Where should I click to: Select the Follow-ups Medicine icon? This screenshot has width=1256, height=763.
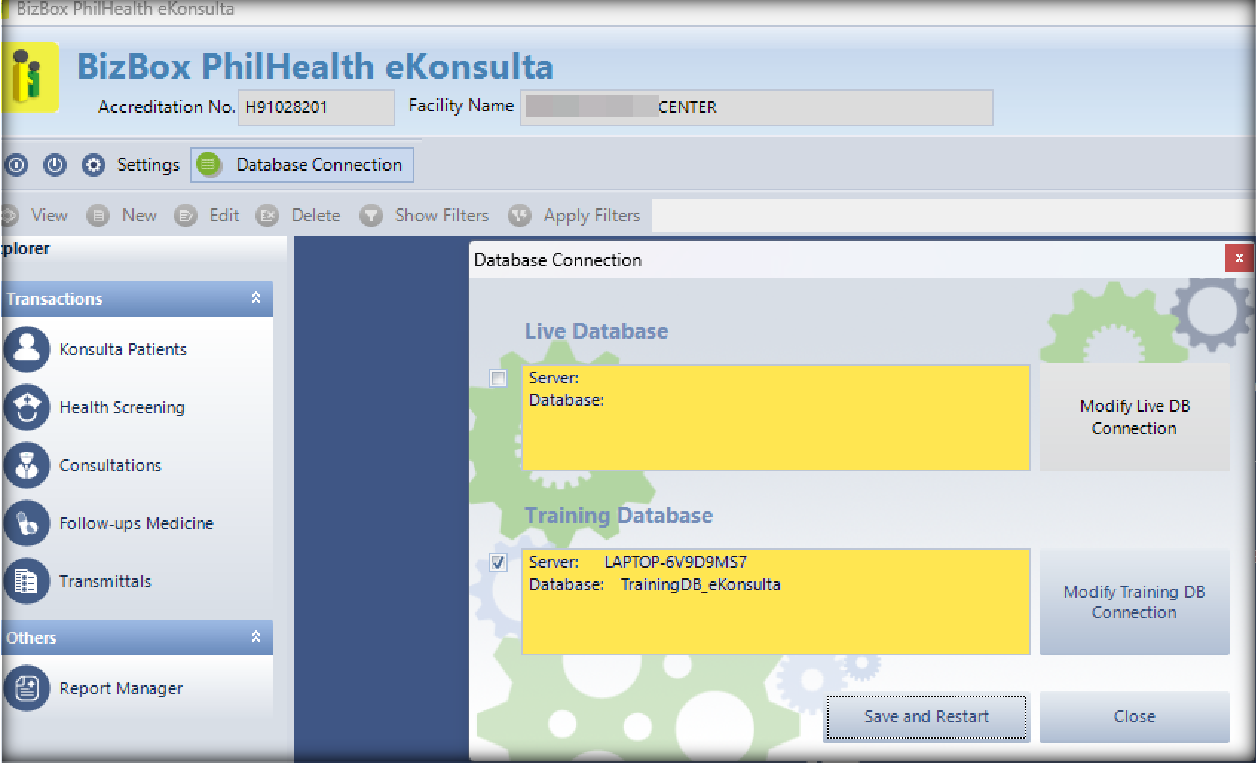27,523
